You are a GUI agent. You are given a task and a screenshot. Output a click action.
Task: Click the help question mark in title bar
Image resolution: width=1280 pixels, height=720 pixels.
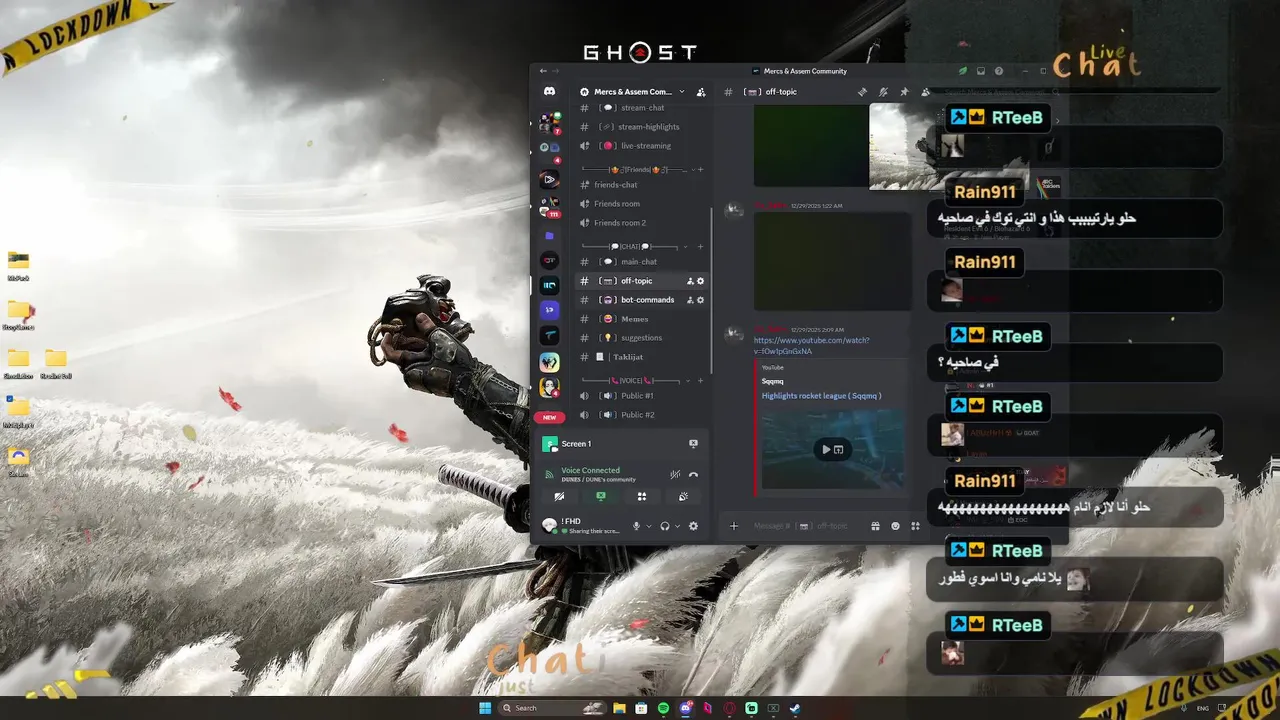pos(999,71)
